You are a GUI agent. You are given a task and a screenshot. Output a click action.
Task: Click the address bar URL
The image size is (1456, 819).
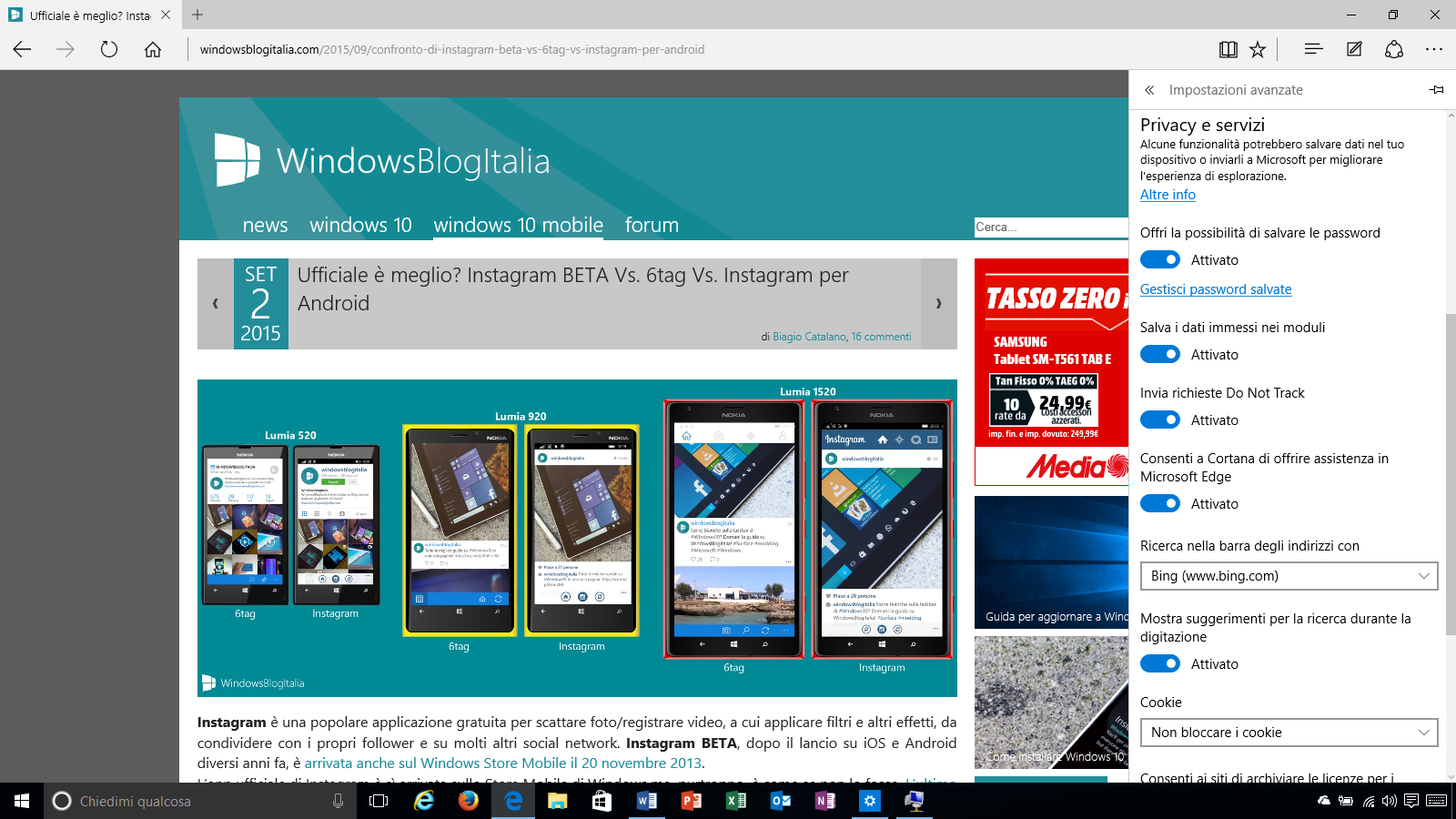tap(452, 50)
